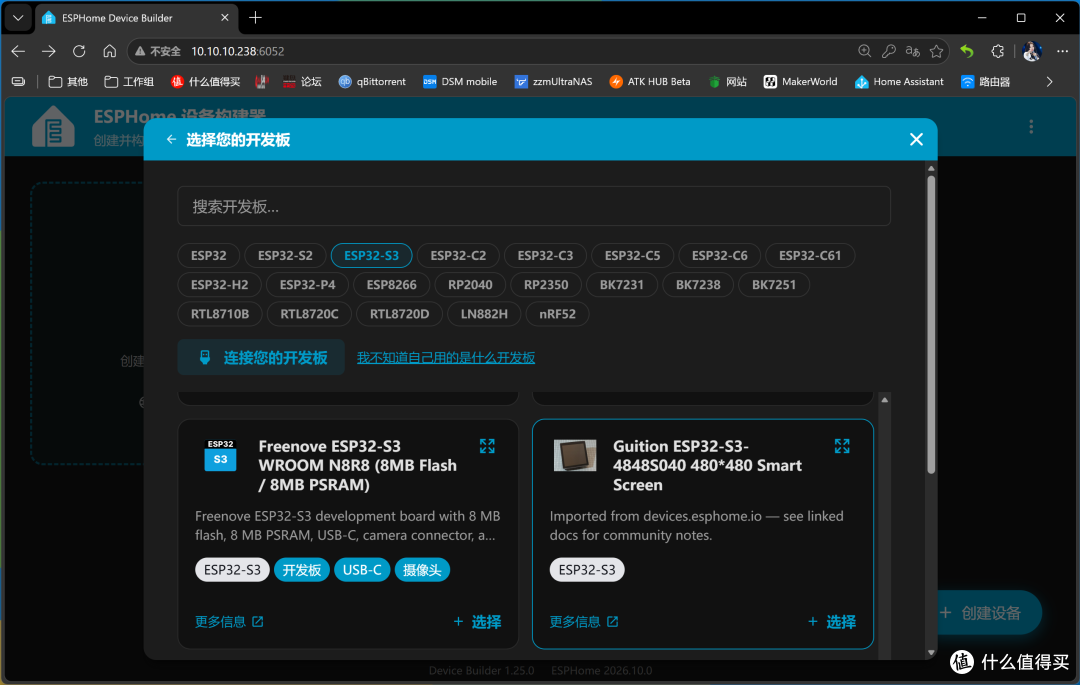Click the Guition smart screen thumbnail
Screen dimensions: 1080x685
[575, 455]
